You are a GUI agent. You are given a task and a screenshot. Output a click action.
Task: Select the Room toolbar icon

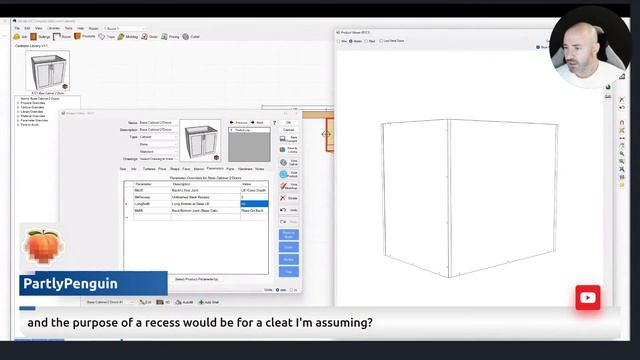pos(57,37)
